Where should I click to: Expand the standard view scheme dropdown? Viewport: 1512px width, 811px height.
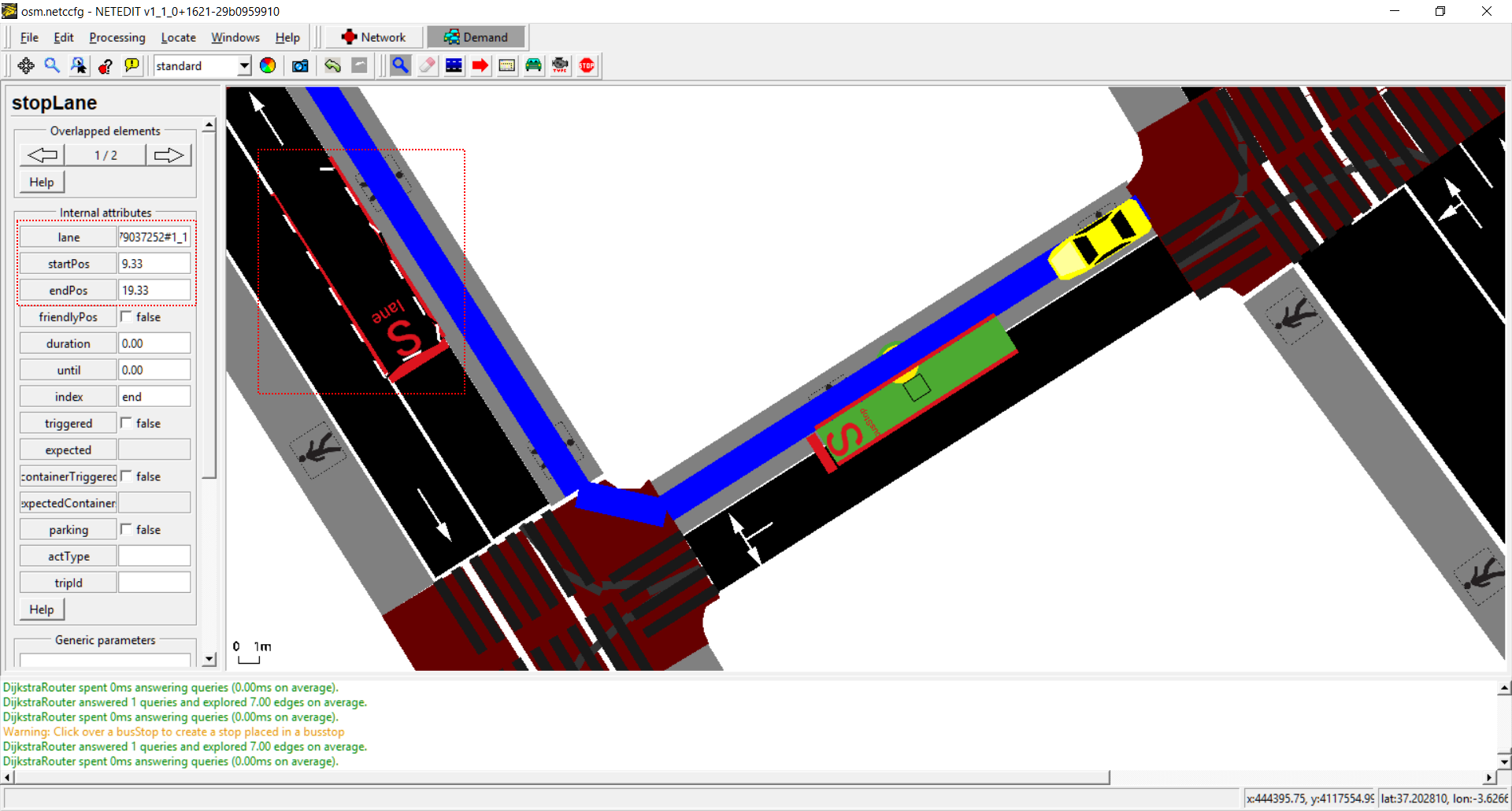point(244,66)
